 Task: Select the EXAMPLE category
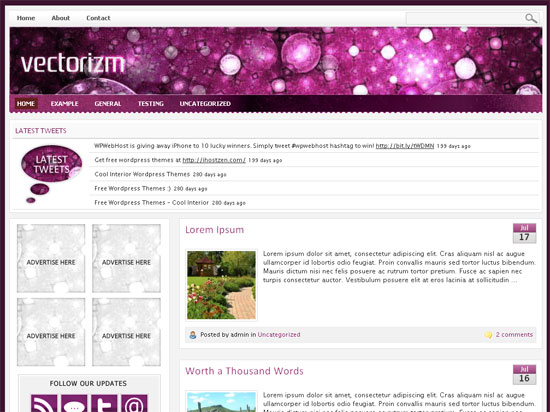pos(65,103)
